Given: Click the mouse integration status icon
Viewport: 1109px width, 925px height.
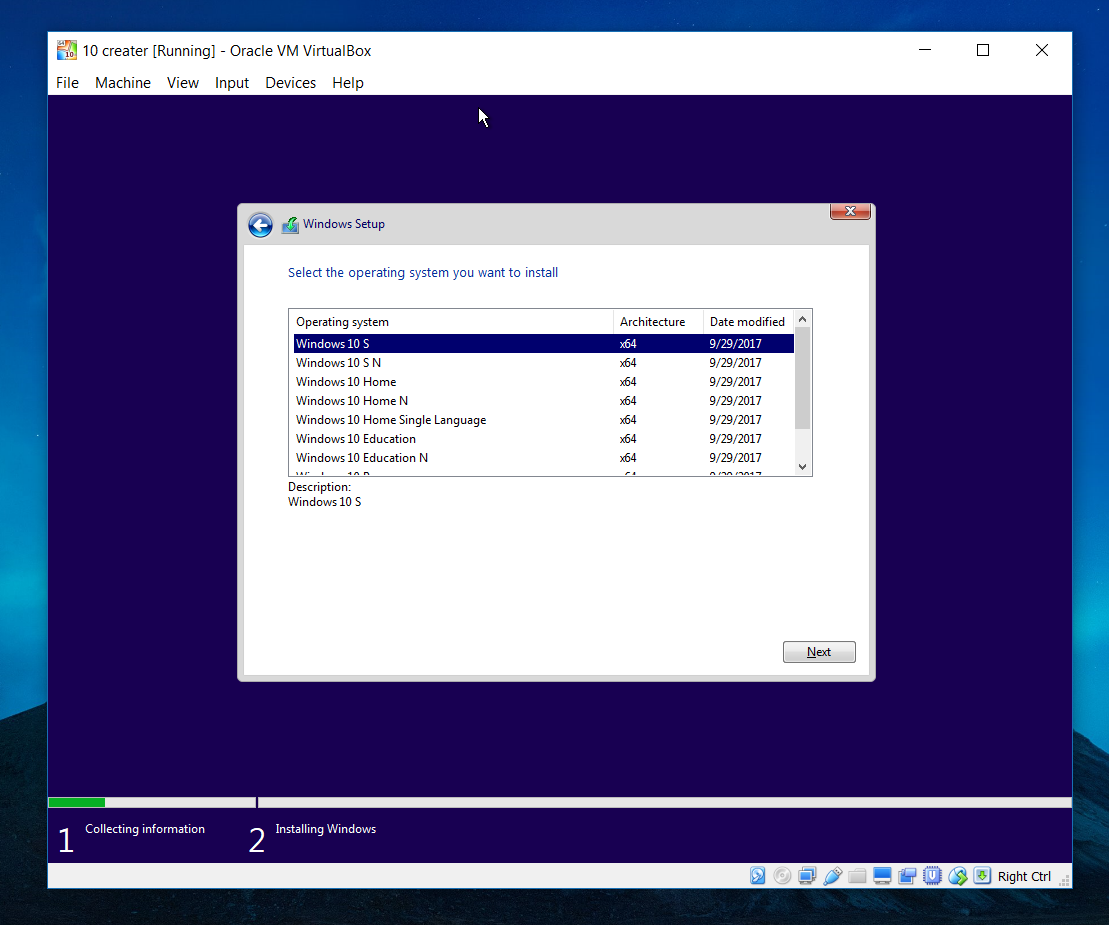Looking at the screenshot, I should 958,876.
